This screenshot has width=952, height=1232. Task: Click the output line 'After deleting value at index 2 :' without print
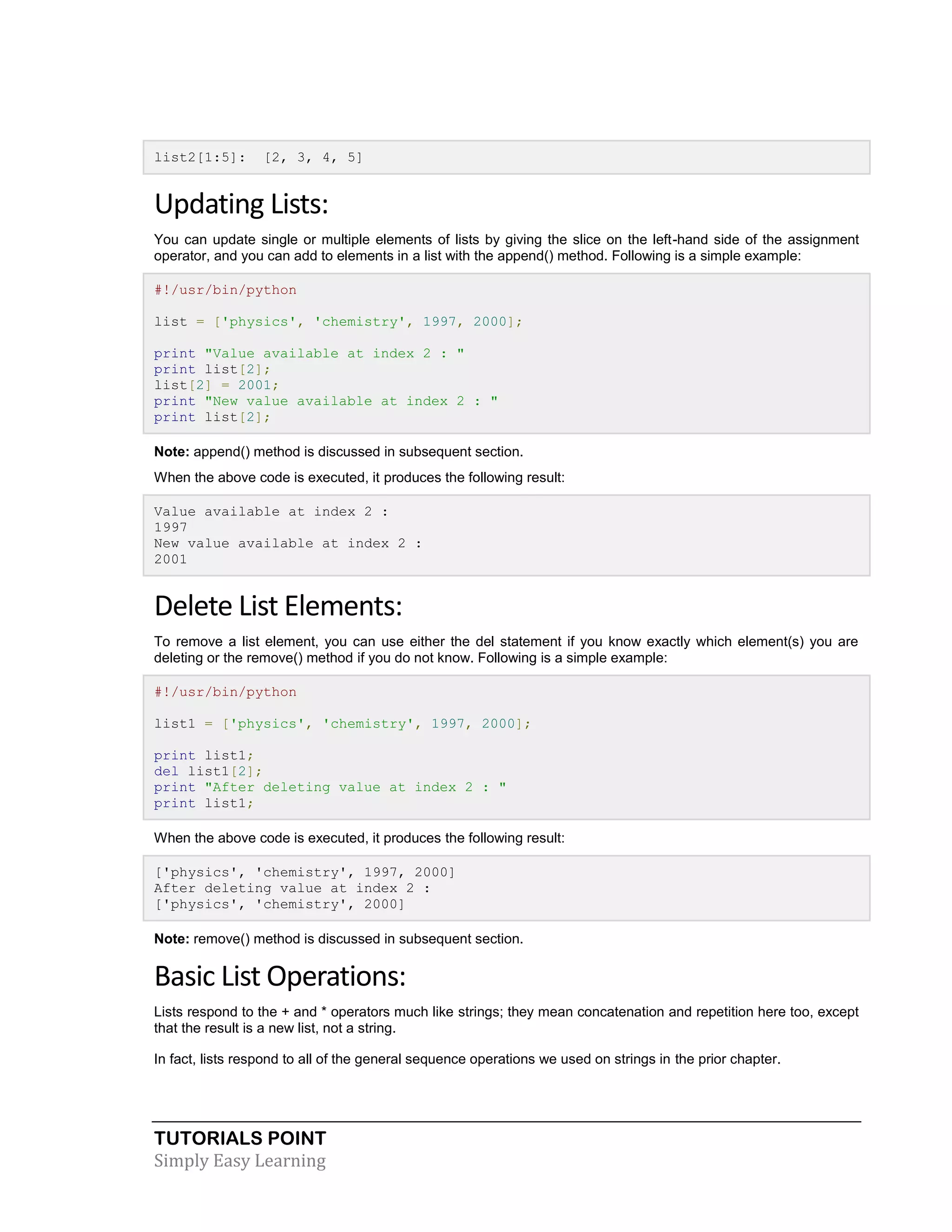pyautogui.click(x=292, y=888)
